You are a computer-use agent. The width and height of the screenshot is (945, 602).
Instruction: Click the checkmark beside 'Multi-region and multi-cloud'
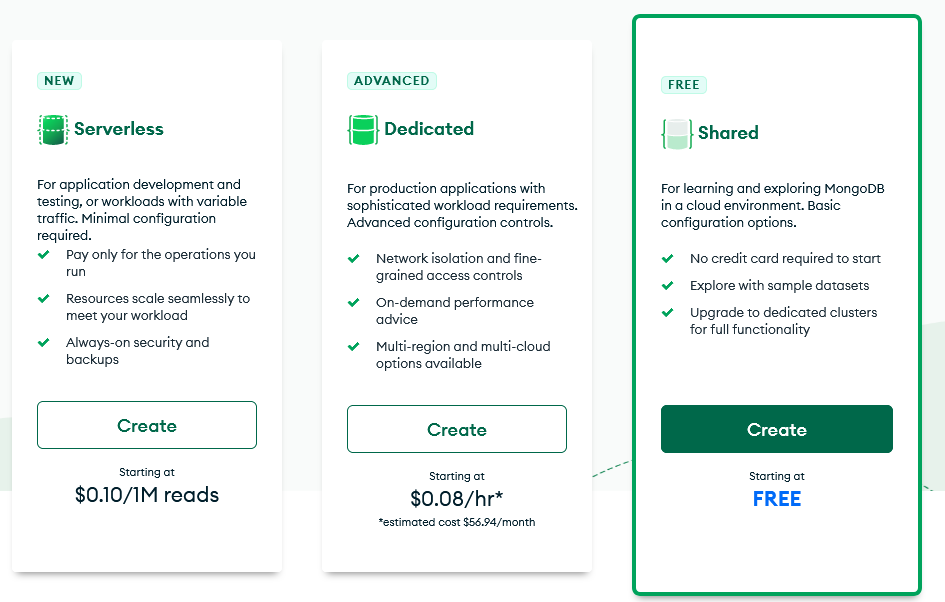(x=354, y=346)
